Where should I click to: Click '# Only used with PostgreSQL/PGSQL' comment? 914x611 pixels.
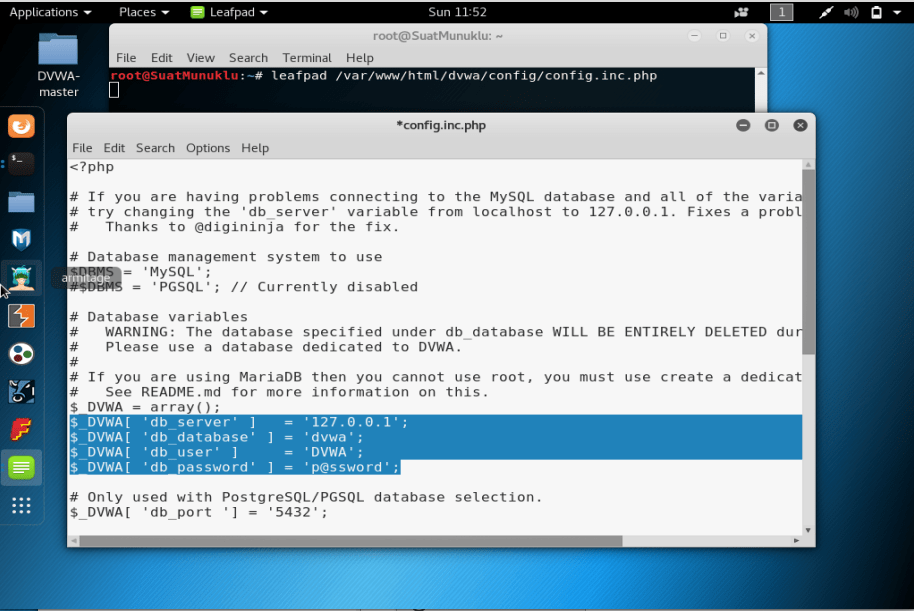[x=306, y=497]
